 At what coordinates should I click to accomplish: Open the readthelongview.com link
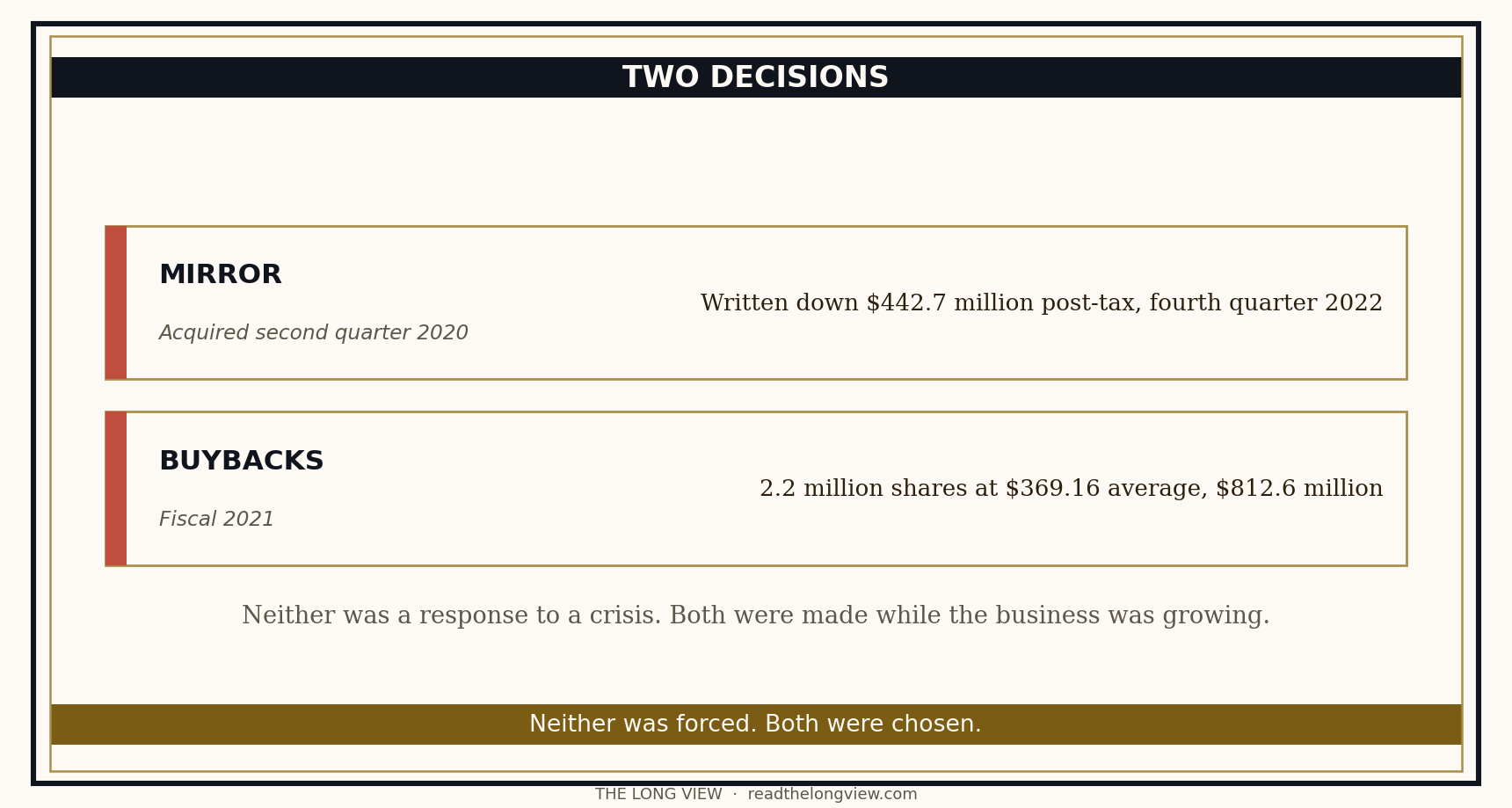832,795
